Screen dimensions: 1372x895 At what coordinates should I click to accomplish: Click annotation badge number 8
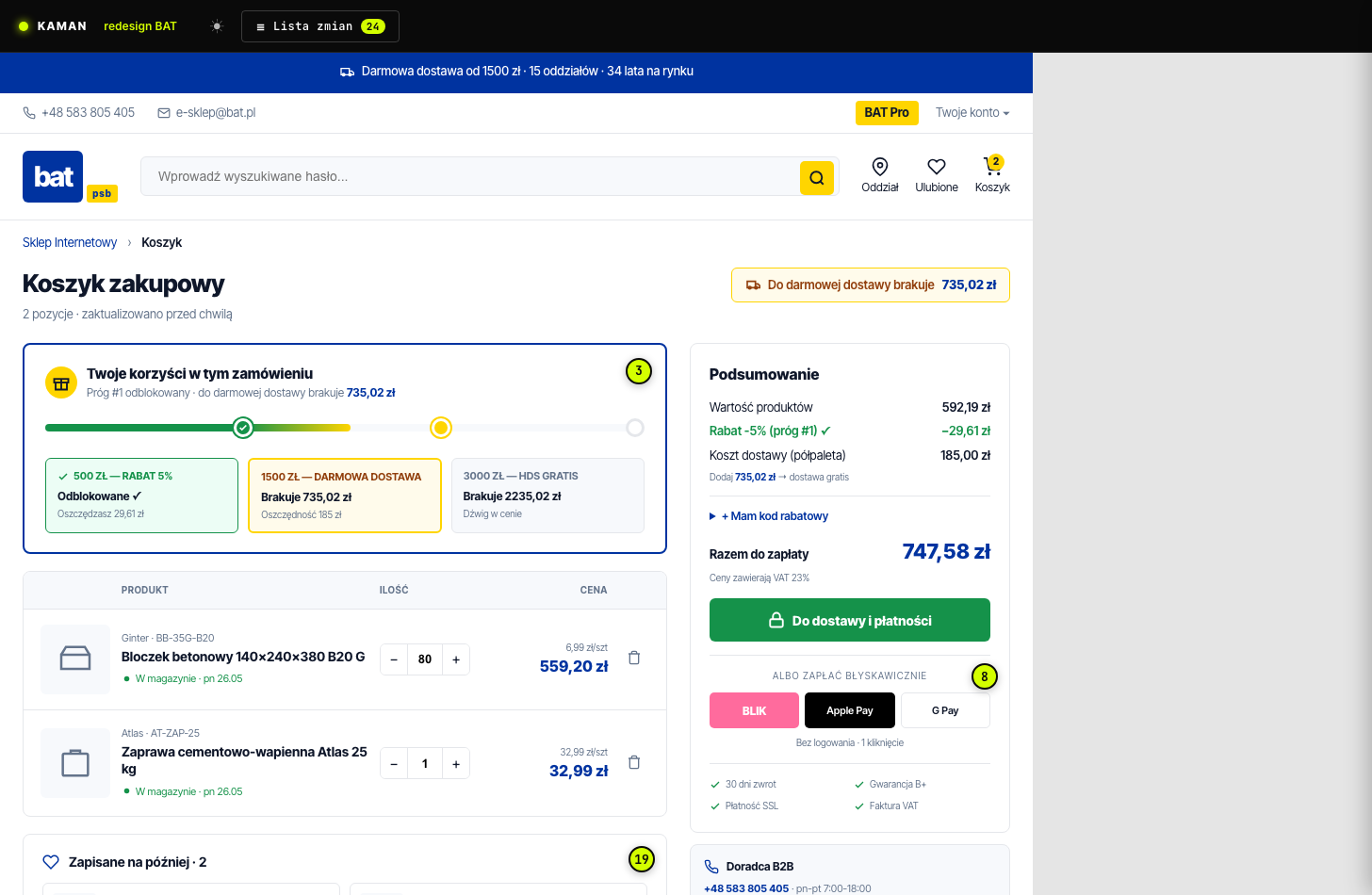tap(985, 676)
